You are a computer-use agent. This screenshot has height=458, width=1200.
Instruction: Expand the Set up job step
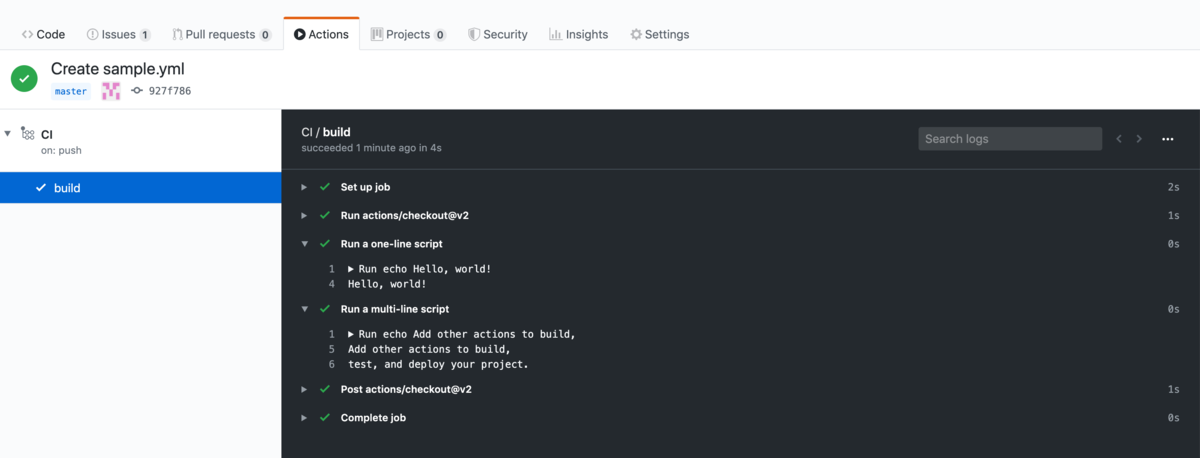click(305, 187)
